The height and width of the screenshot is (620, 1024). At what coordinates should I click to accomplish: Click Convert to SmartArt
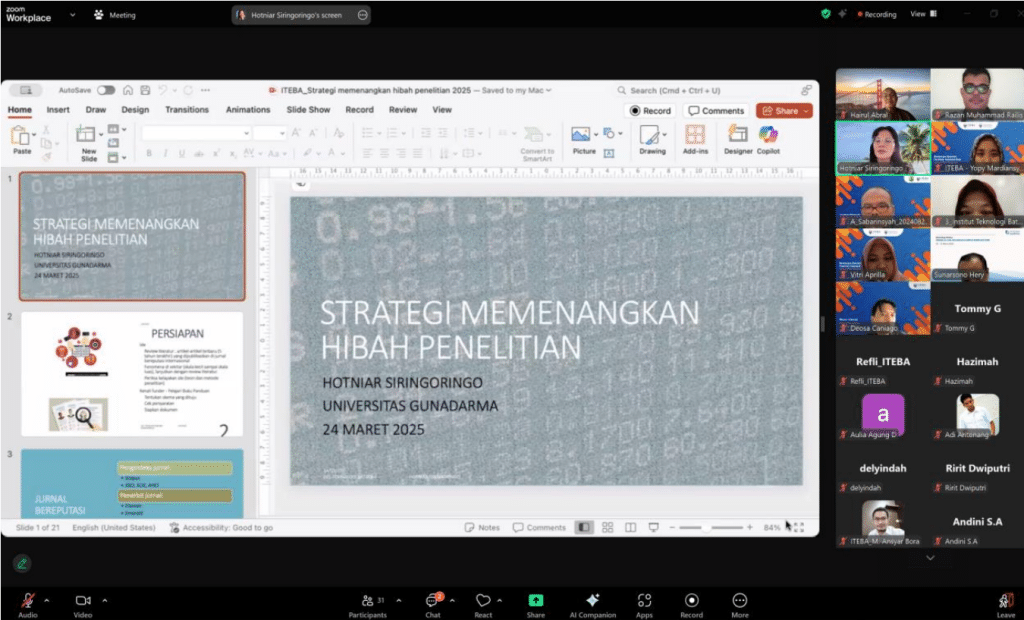click(537, 143)
